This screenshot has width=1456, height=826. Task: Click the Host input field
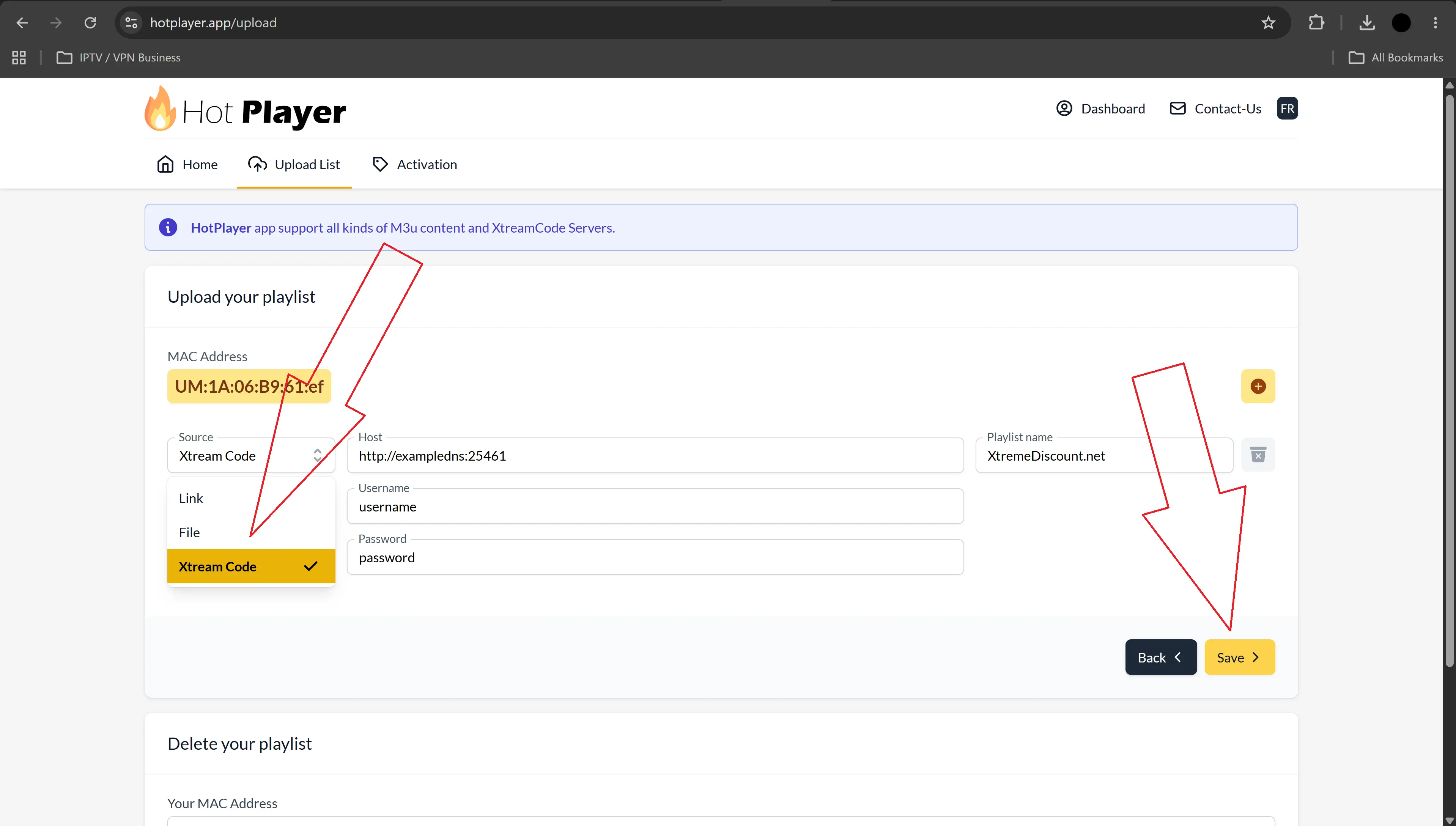[x=655, y=456]
